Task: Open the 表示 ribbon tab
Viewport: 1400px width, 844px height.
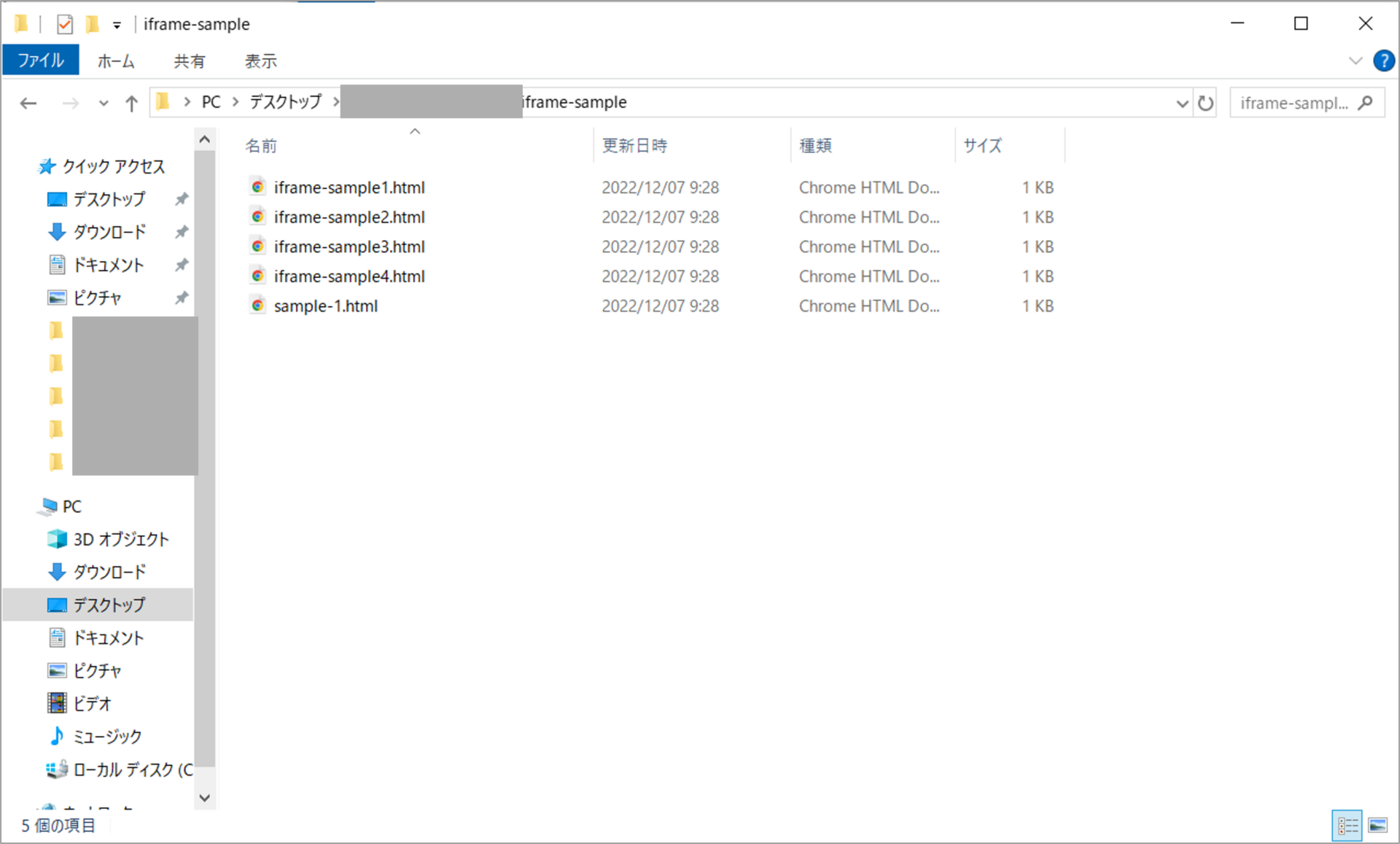Action: click(260, 61)
